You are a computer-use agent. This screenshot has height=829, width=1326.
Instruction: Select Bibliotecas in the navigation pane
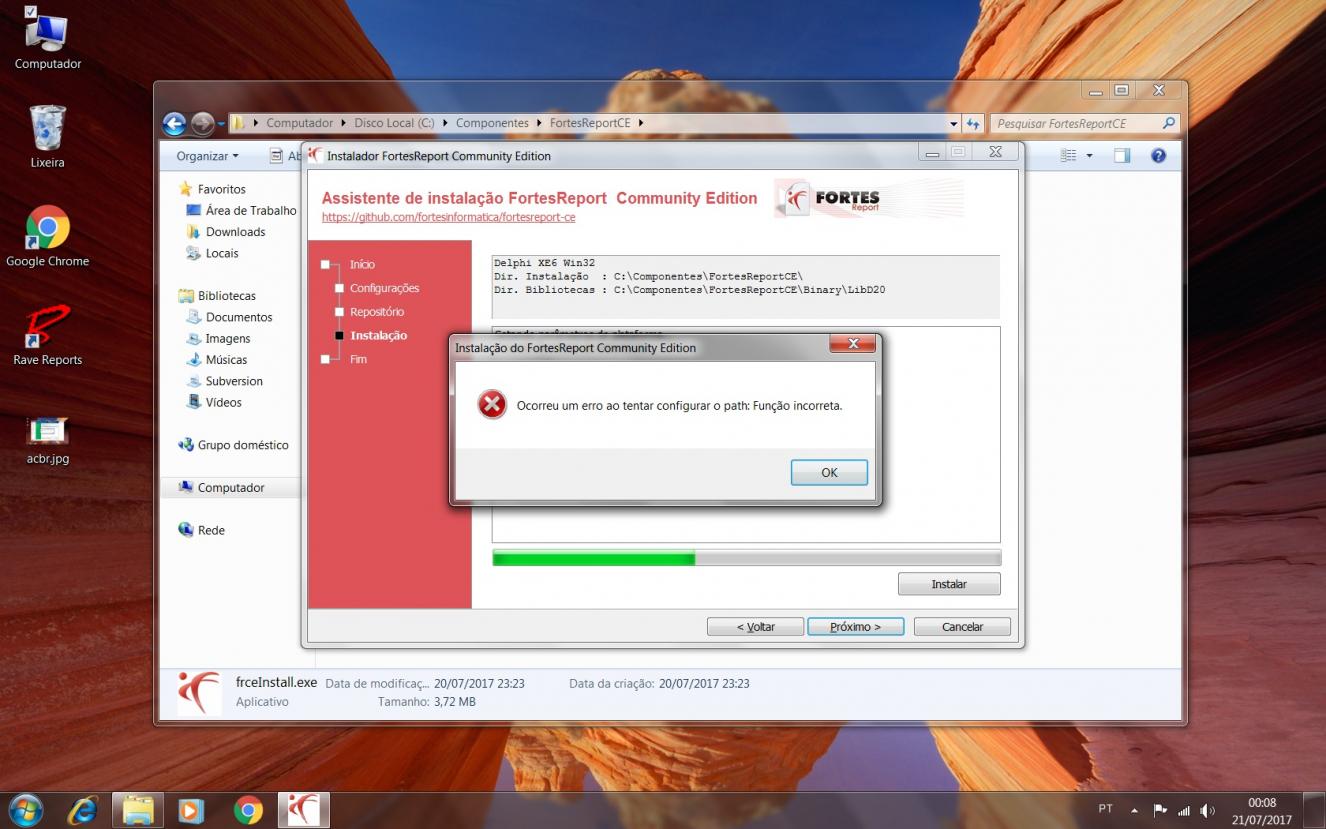click(x=226, y=296)
